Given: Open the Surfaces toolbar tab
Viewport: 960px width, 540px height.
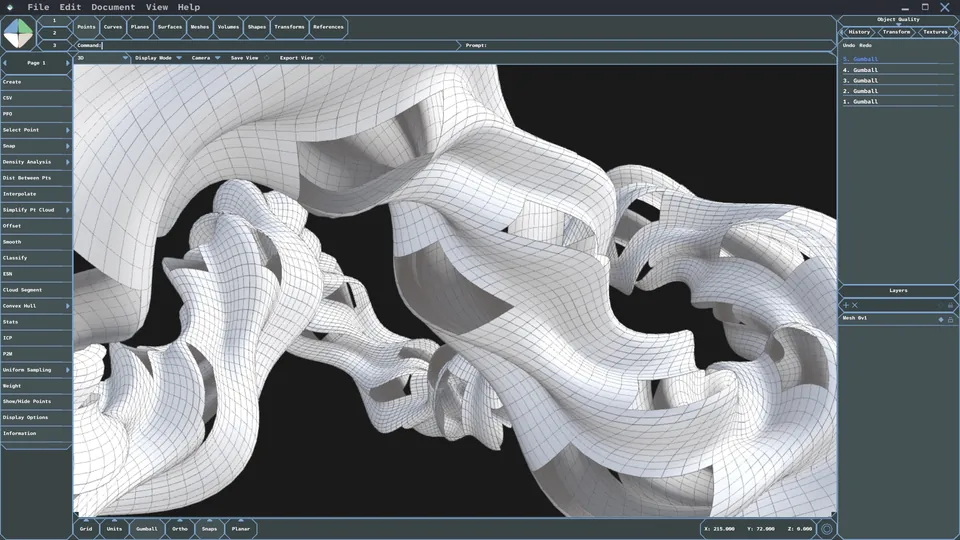Looking at the screenshot, I should pyautogui.click(x=170, y=27).
